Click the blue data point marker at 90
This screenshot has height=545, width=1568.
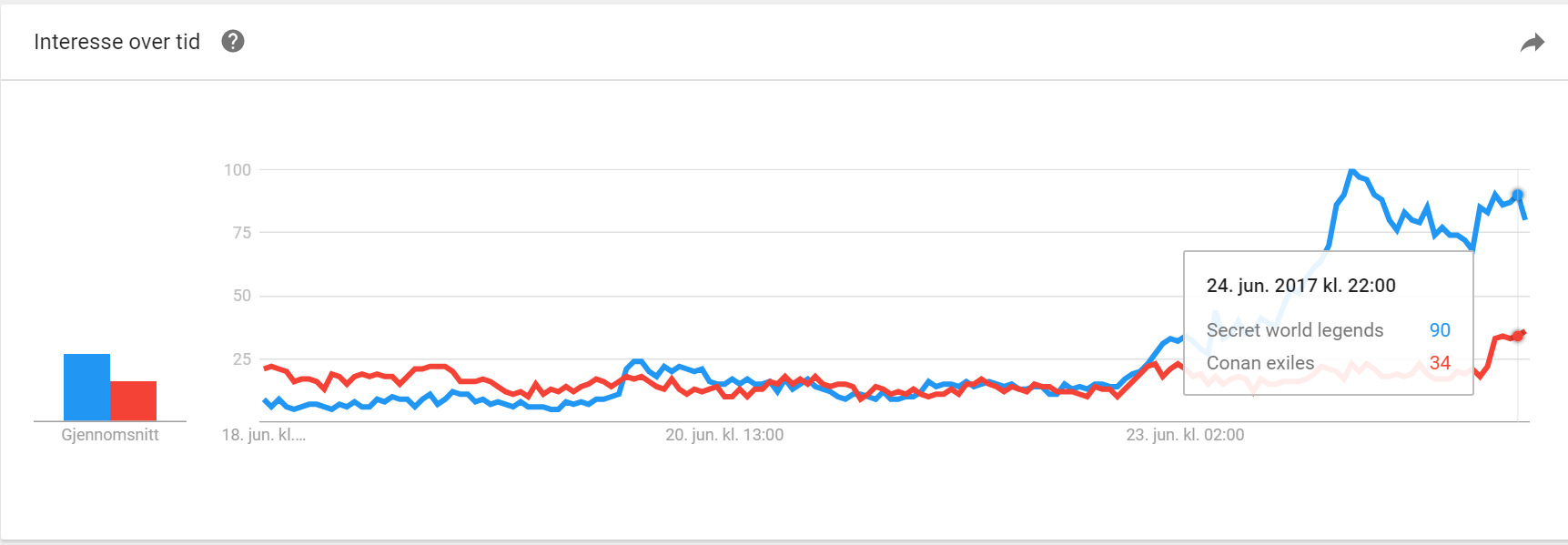pyautogui.click(x=1517, y=195)
